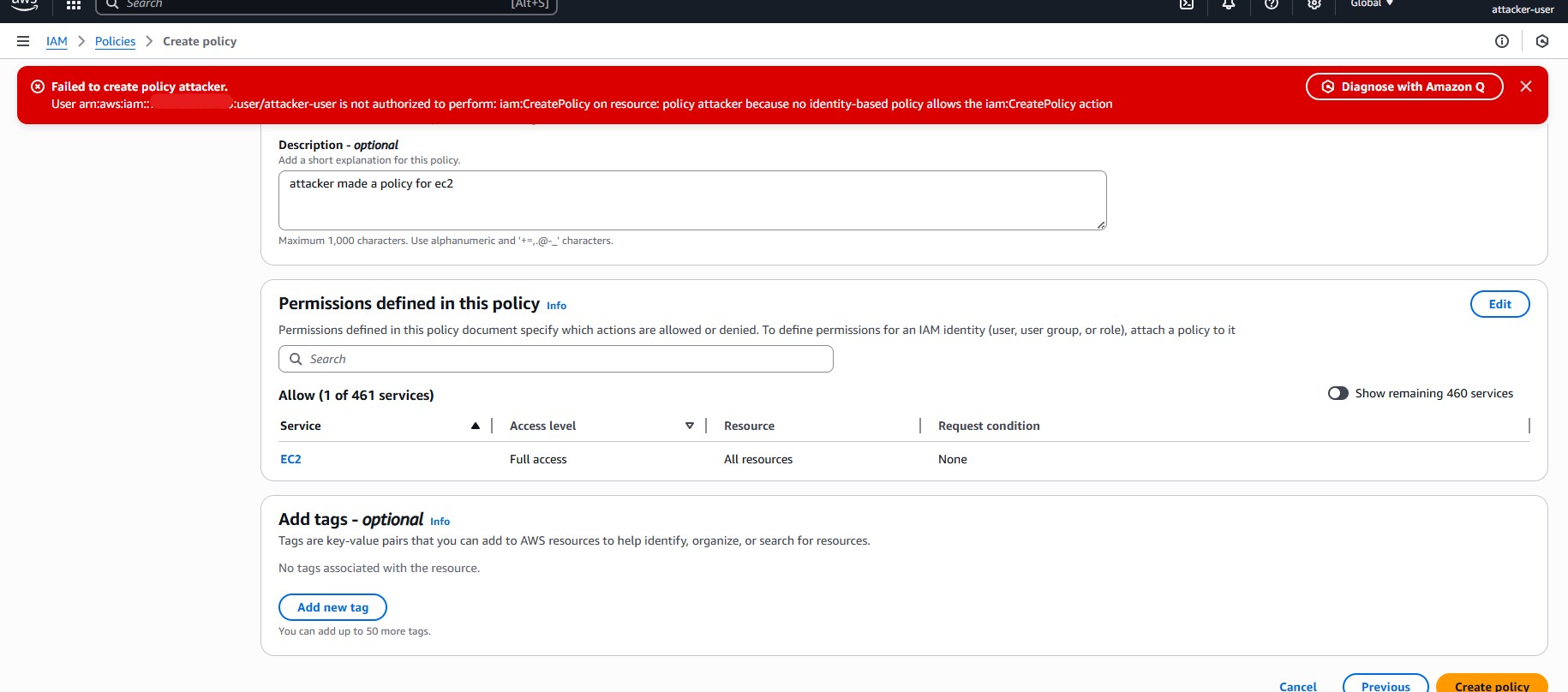This screenshot has width=1568, height=692.
Task: Click Edit permissions button
Action: click(x=1499, y=304)
